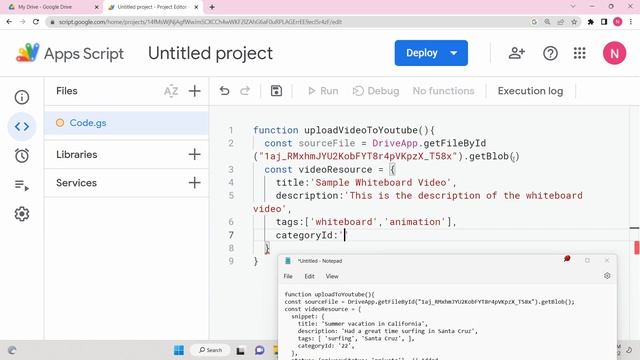Open the Help question mark icon
This screenshot has height=360, width=640.
pos(550,53)
